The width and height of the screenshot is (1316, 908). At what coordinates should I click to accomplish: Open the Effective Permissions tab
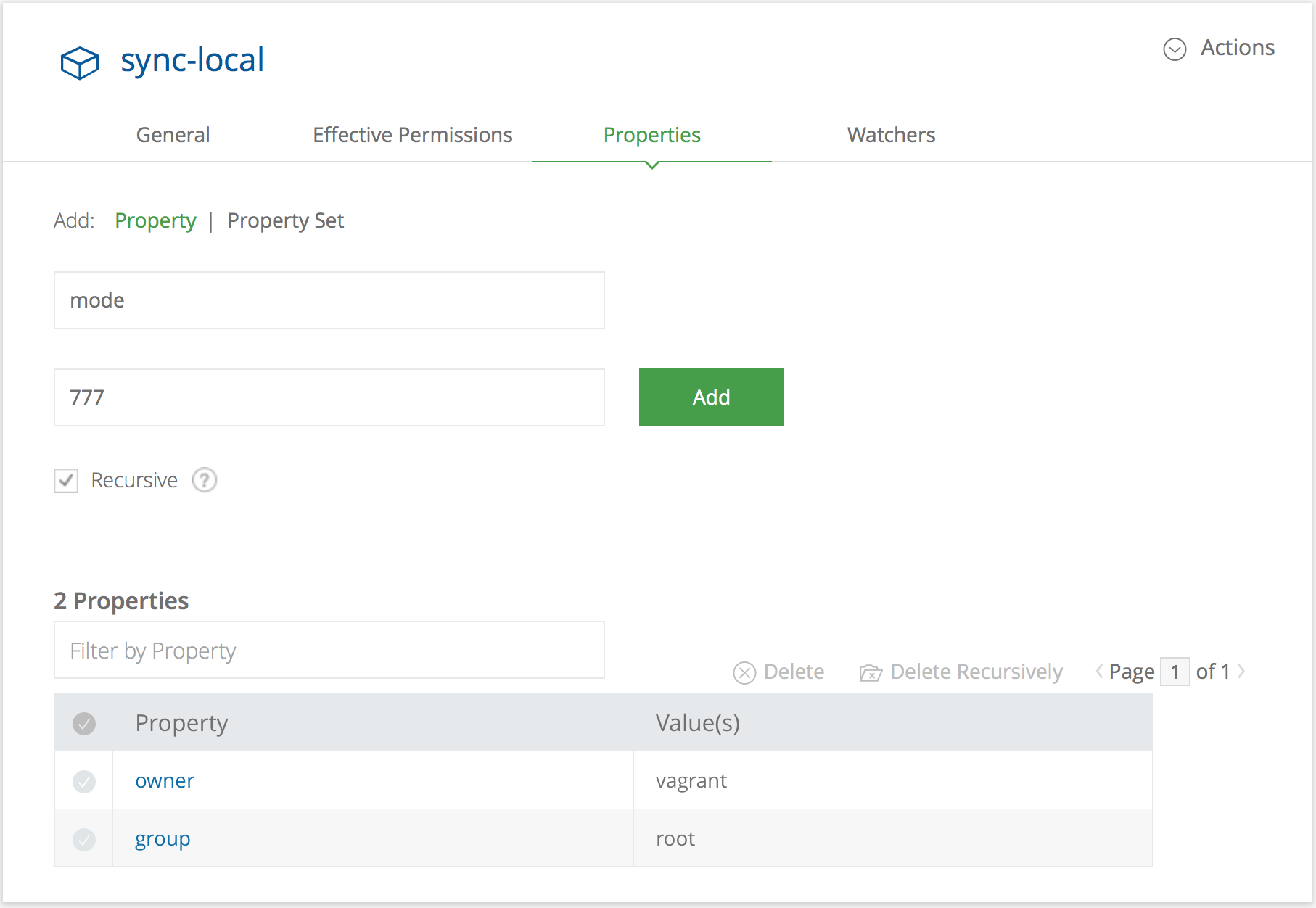tap(413, 135)
